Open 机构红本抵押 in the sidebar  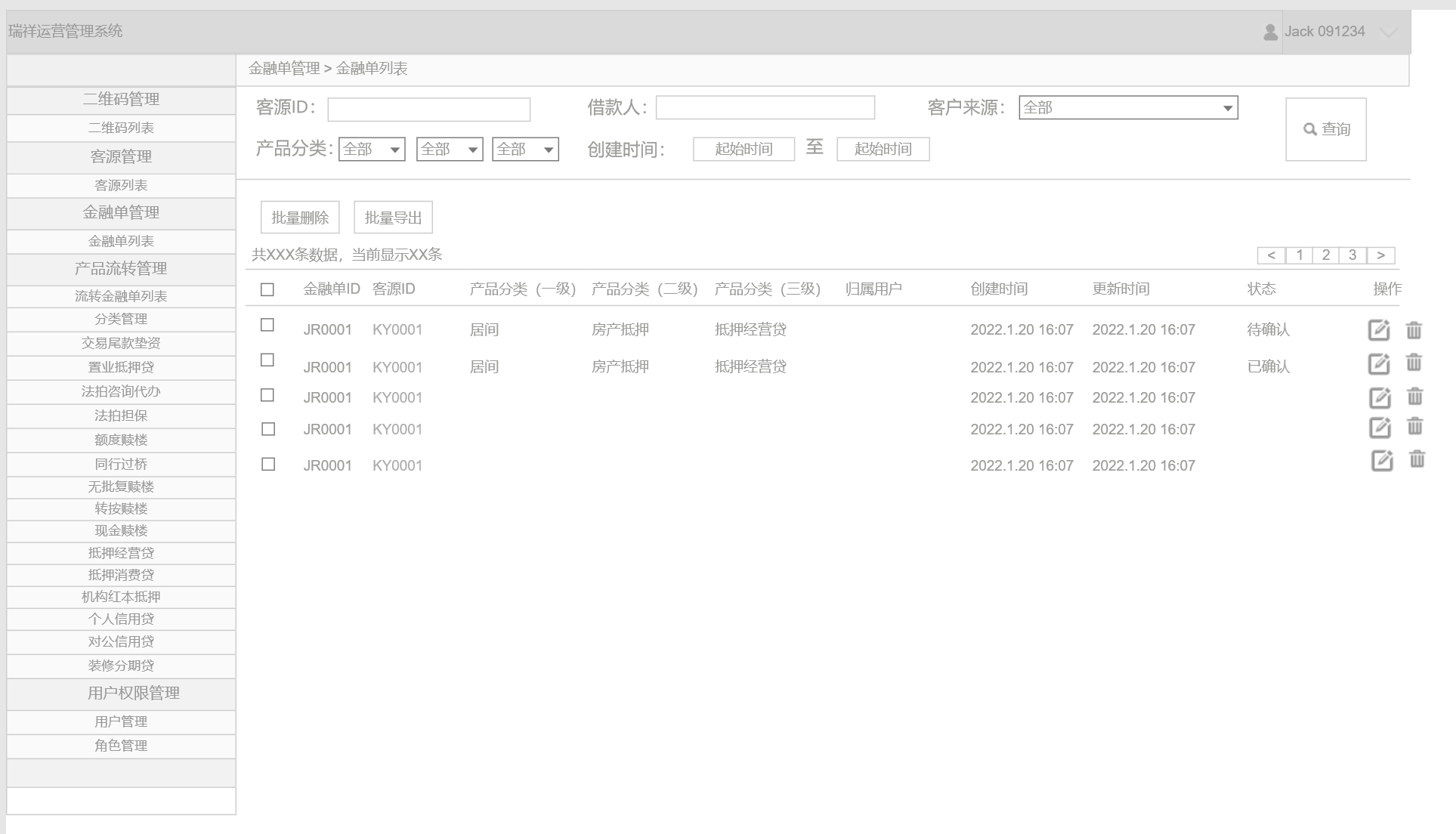(x=121, y=597)
